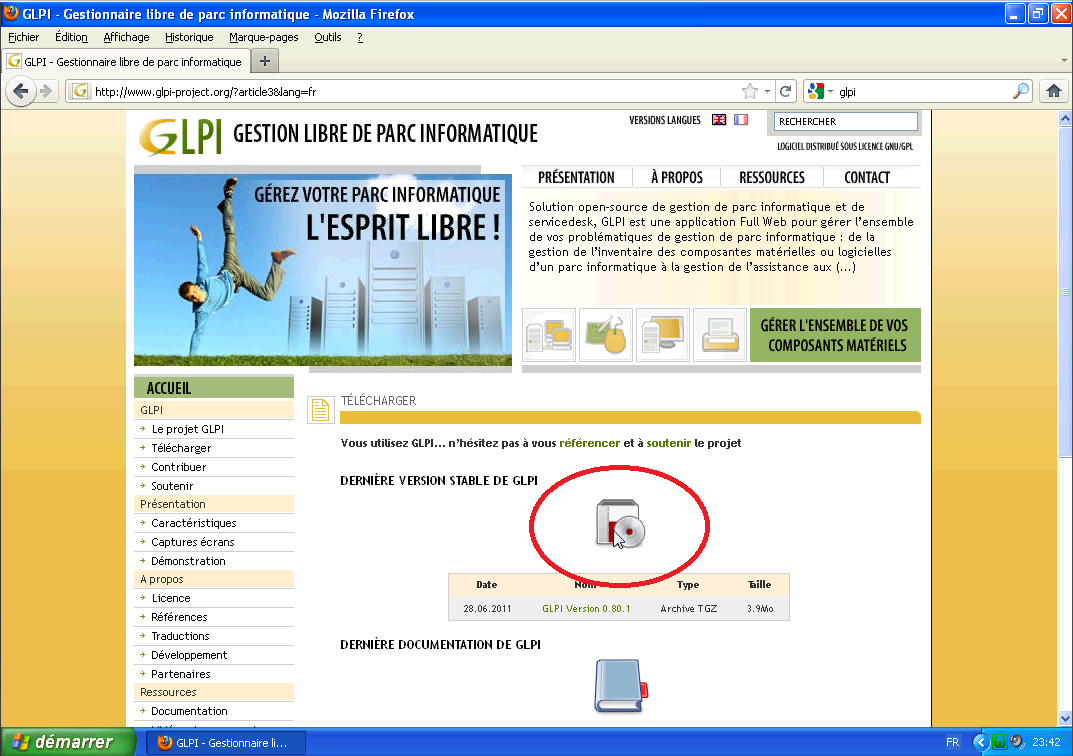The height and width of the screenshot is (756, 1073).
Task: Click the GLPI Firefox taskbar button
Action: tap(226, 742)
